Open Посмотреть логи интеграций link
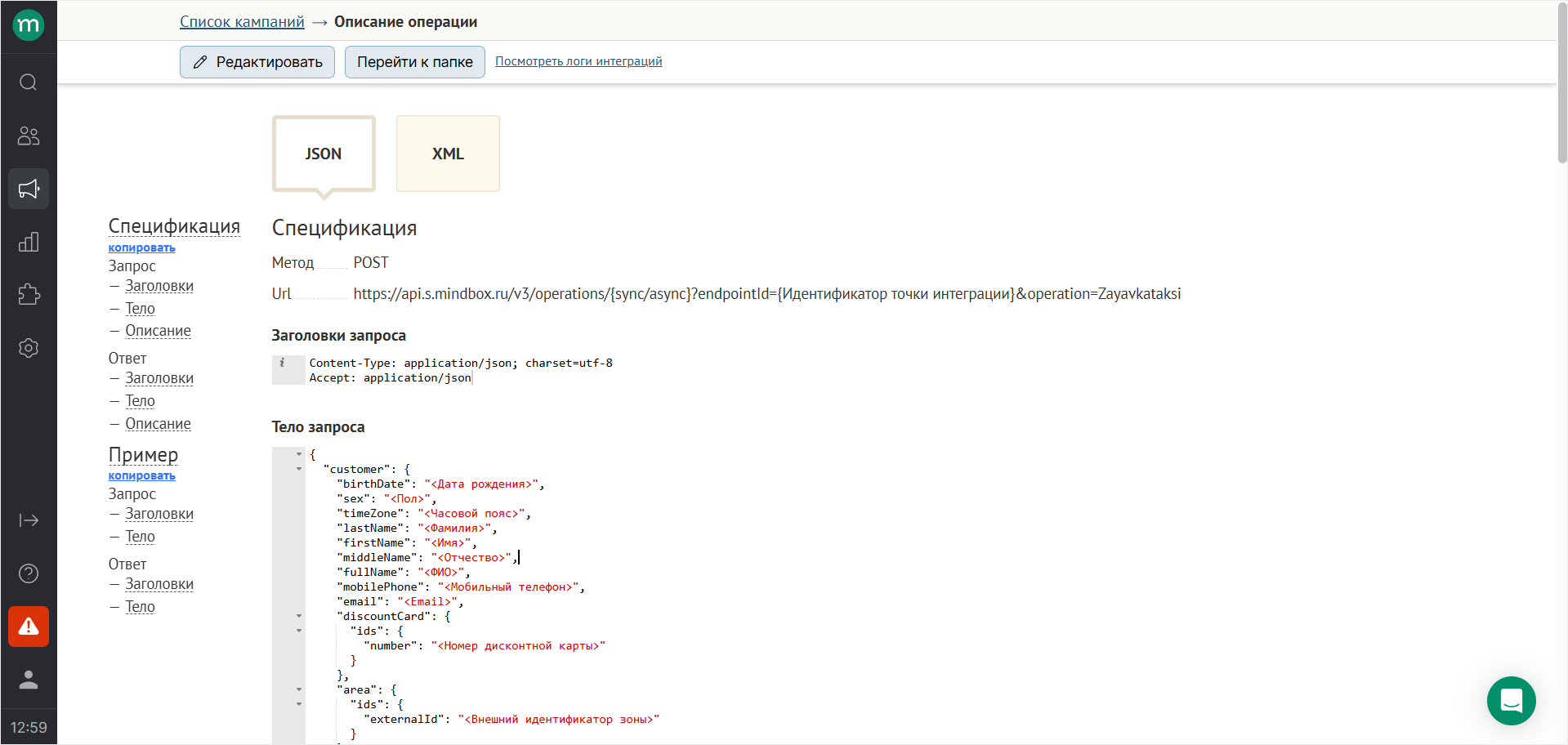 click(579, 61)
